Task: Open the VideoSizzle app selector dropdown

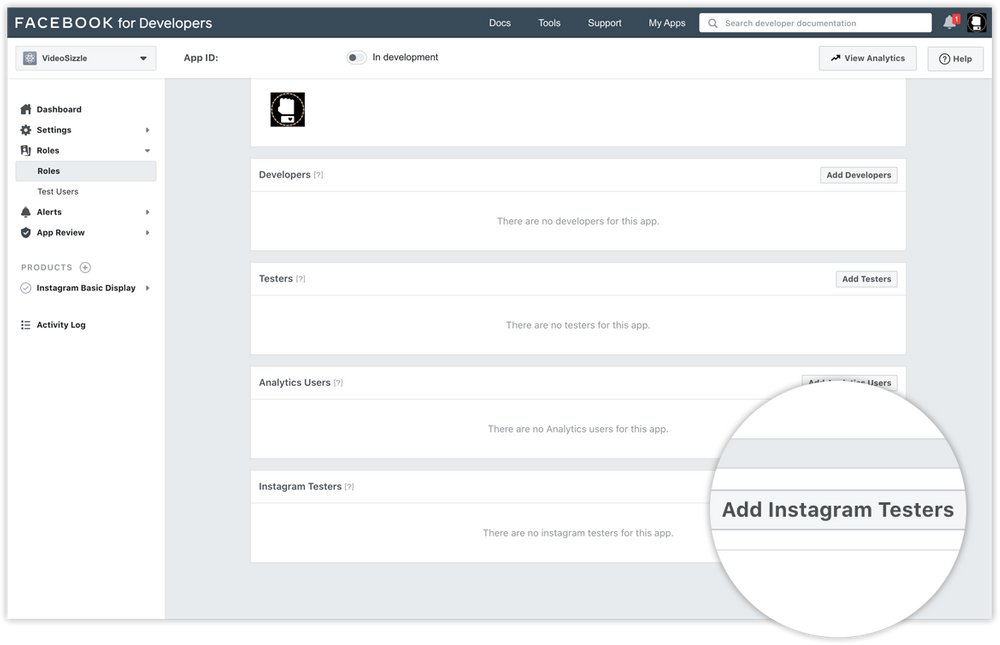Action: pos(85,58)
